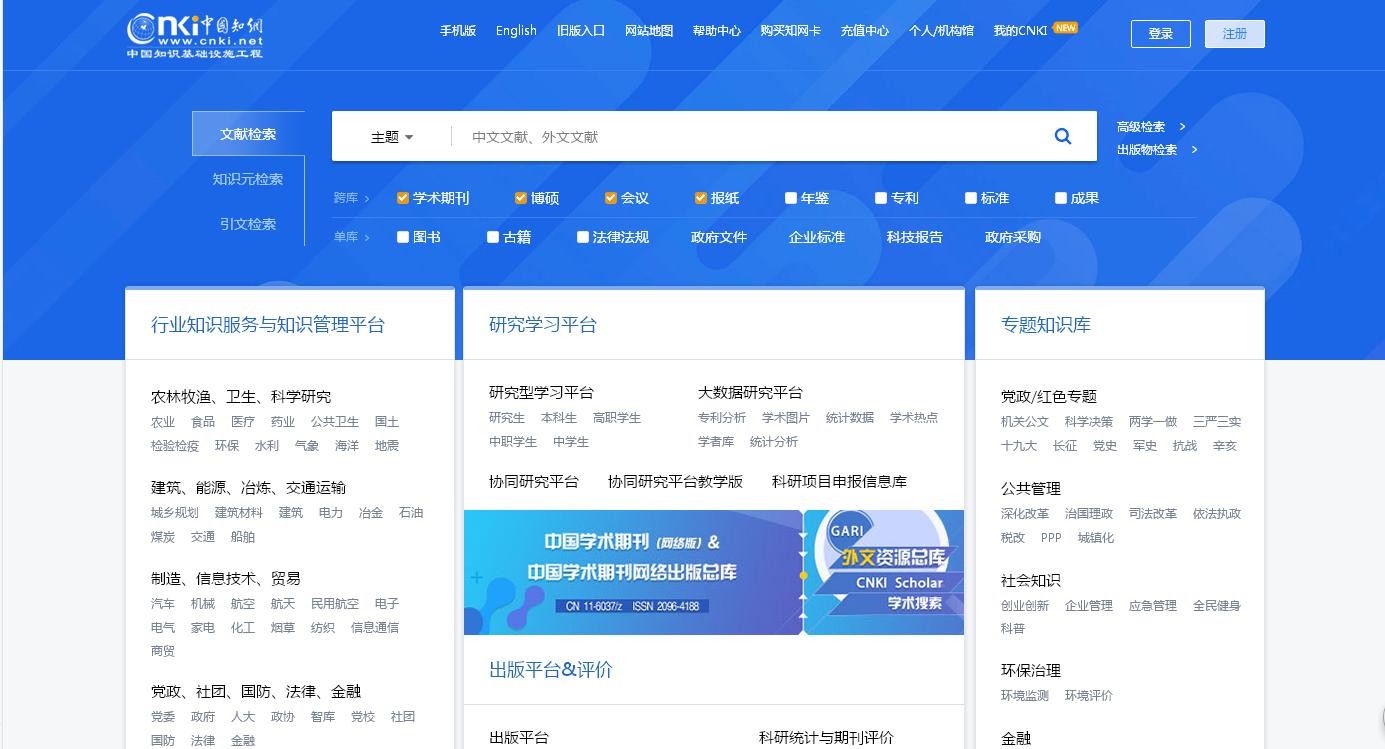Image resolution: width=1385 pixels, height=749 pixels.
Task: Expand 高级检索 arrow link
Action: tap(1151, 127)
